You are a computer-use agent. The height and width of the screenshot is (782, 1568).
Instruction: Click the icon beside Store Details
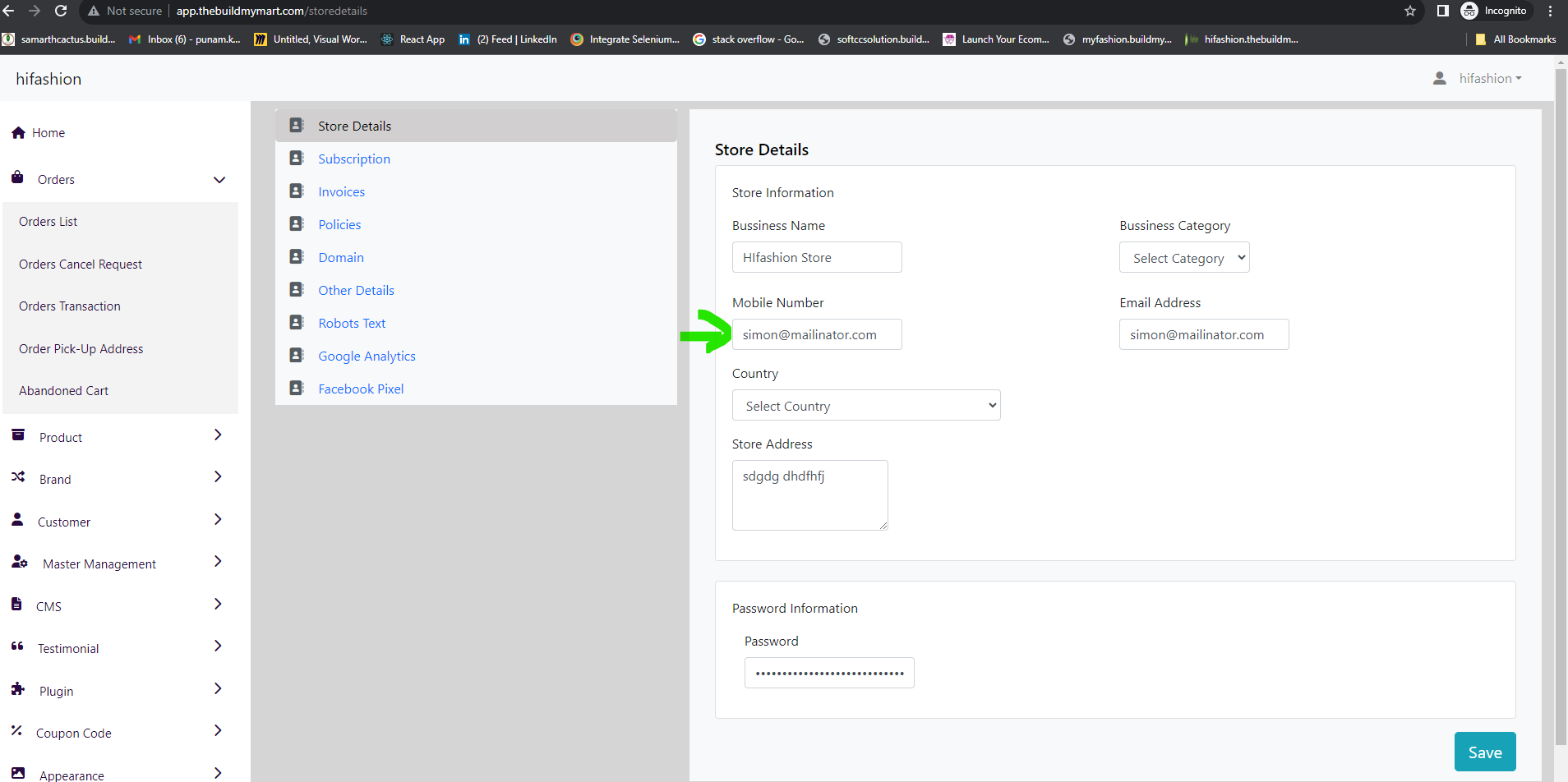[297, 125]
